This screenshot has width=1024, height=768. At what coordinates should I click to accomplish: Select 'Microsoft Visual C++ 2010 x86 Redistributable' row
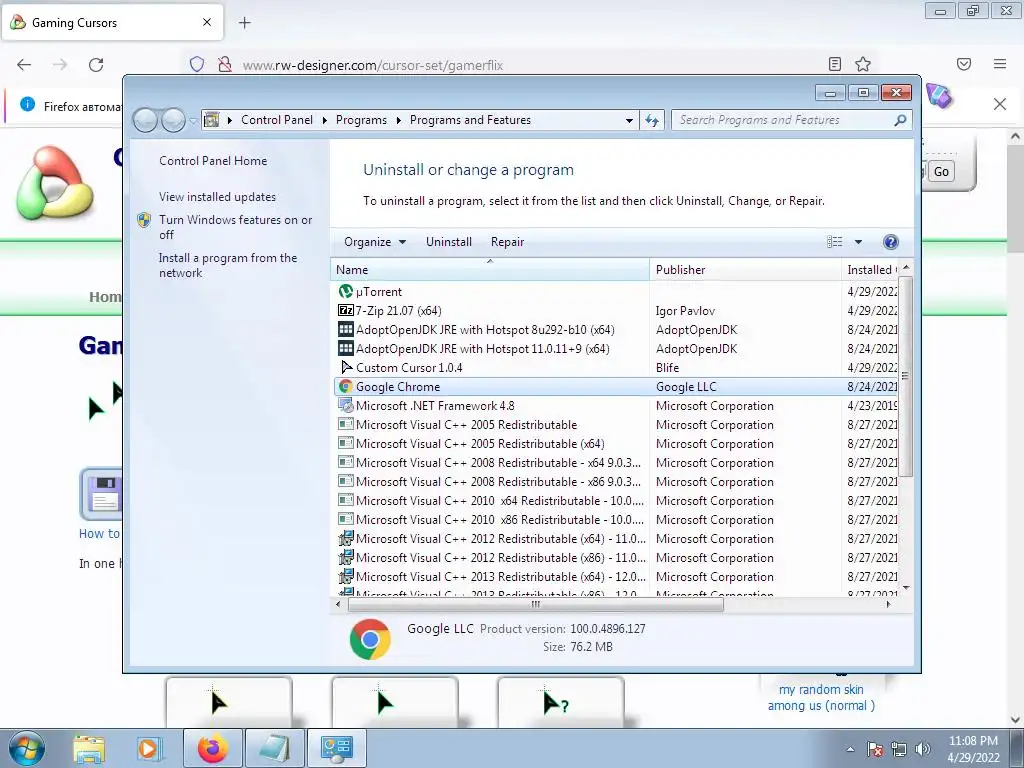[x=617, y=520]
